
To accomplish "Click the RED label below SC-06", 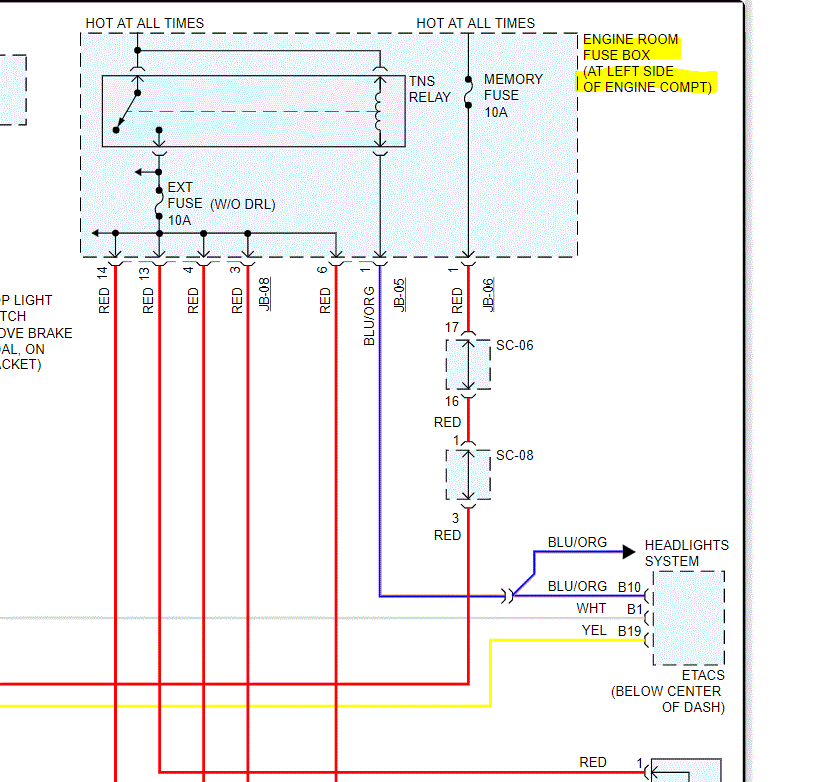I will pos(447,422).
